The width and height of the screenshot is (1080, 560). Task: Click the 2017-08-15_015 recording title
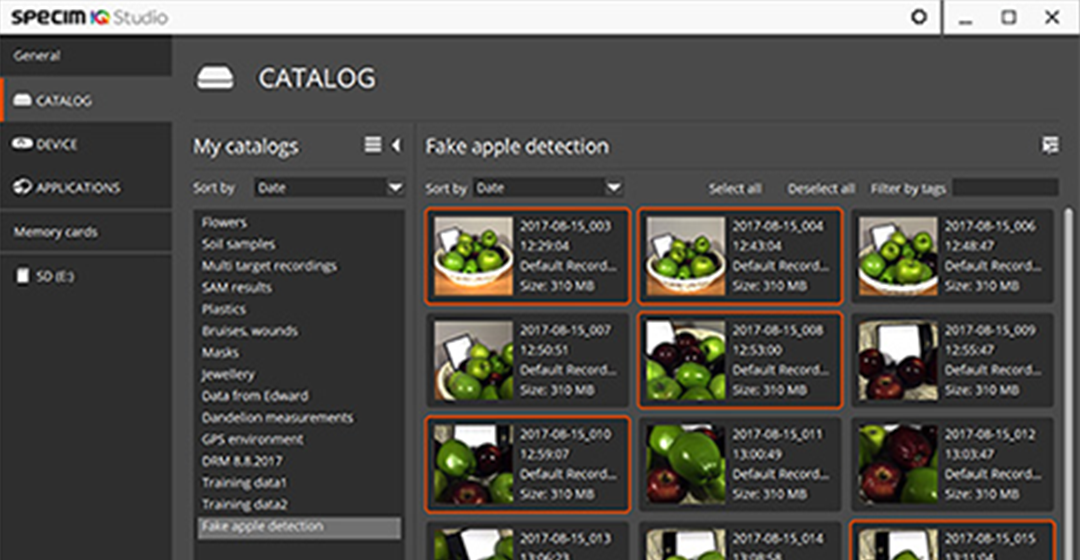(x=990, y=539)
